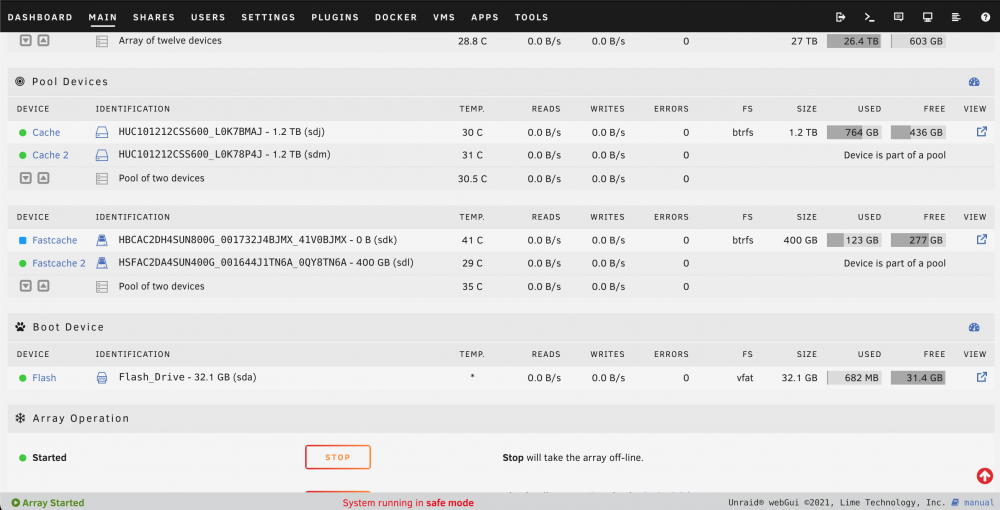Click the logout icon in top bar

pyautogui.click(x=841, y=17)
